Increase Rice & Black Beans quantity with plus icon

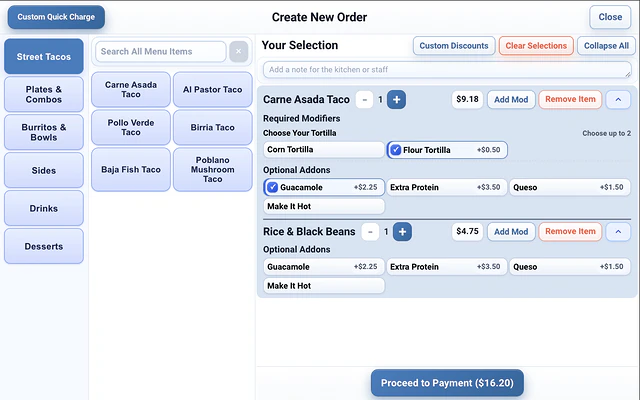click(402, 232)
